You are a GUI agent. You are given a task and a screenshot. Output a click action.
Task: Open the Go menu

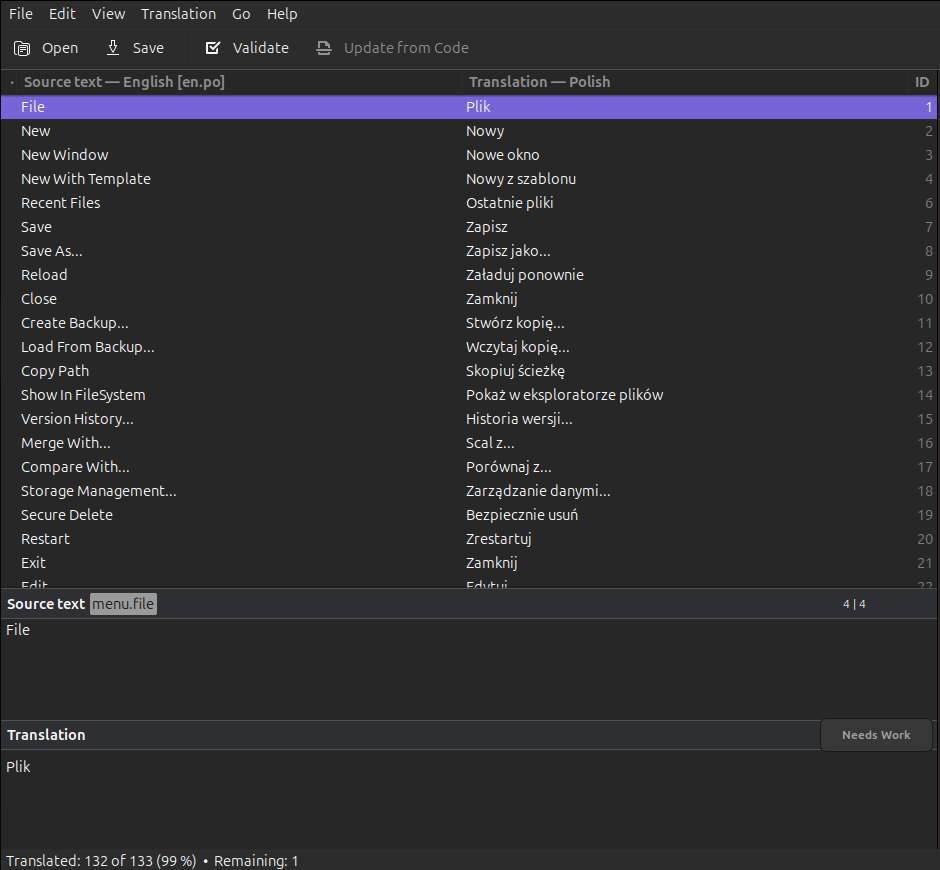241,14
